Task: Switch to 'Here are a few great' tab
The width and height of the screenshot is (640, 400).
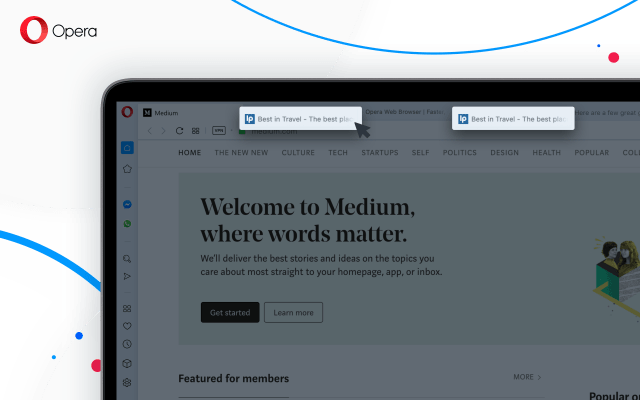Action: 607,113
